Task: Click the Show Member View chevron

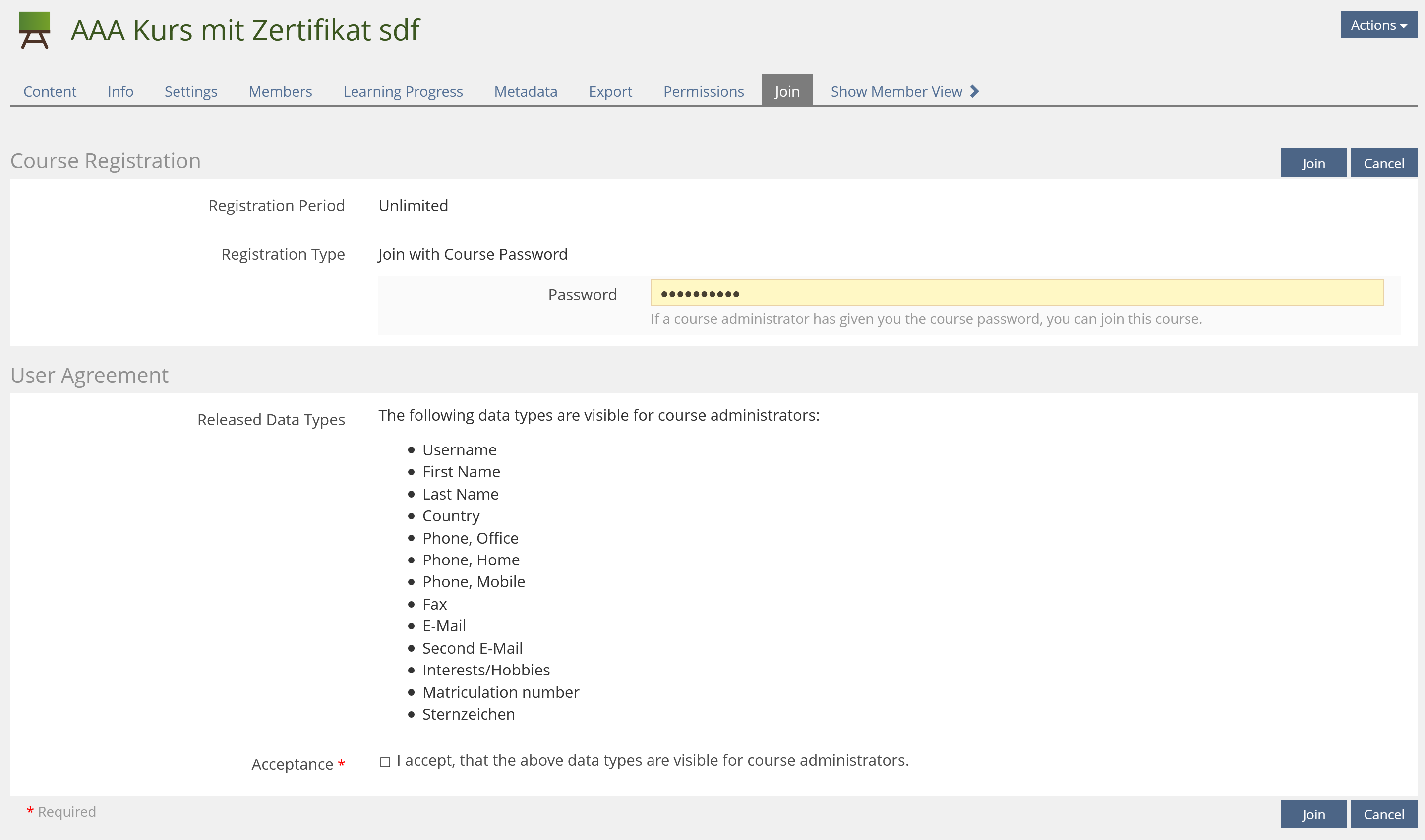Action: click(x=974, y=91)
